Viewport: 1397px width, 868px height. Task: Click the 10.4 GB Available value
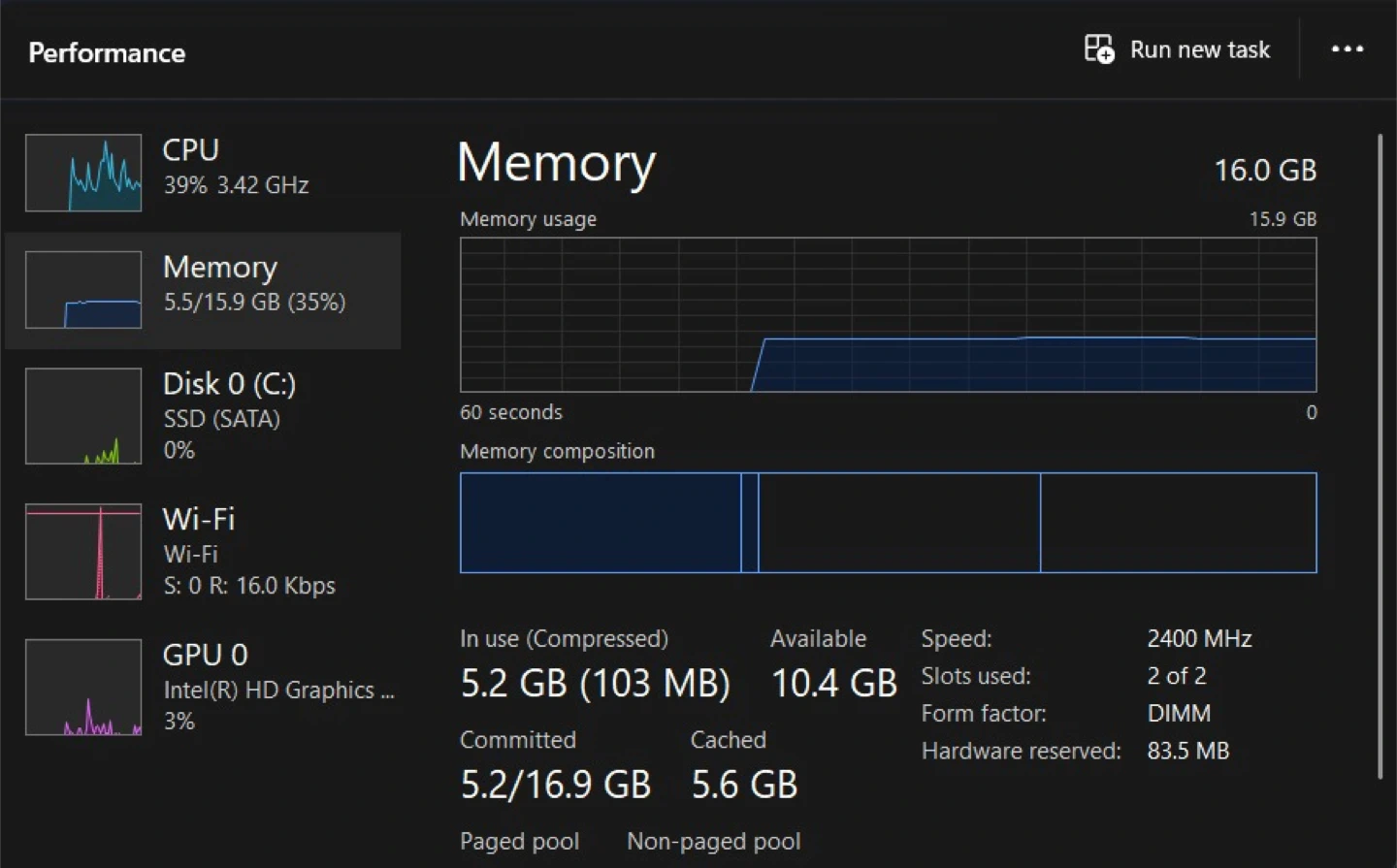[833, 684]
